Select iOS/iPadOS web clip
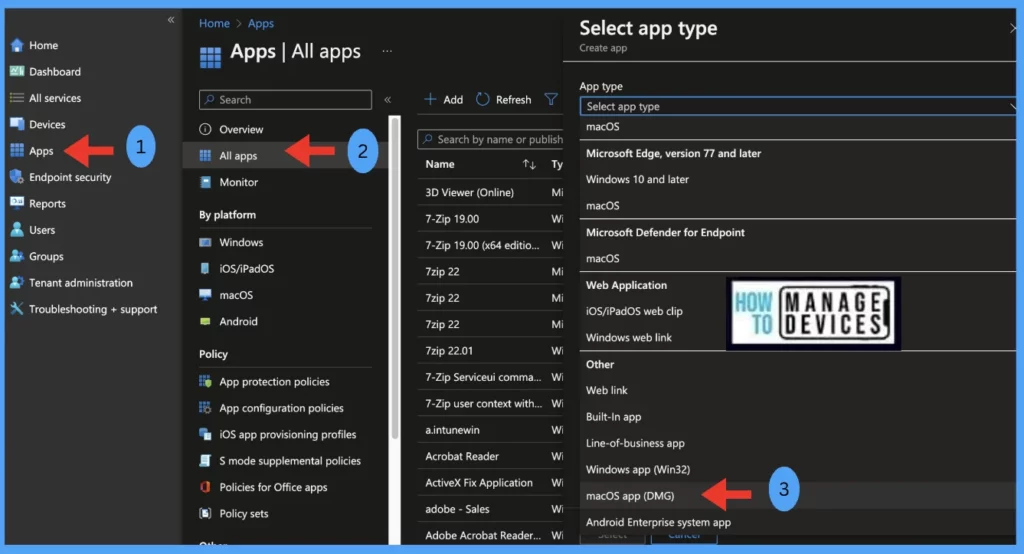Viewport: 1024px width, 554px height. 634,312
